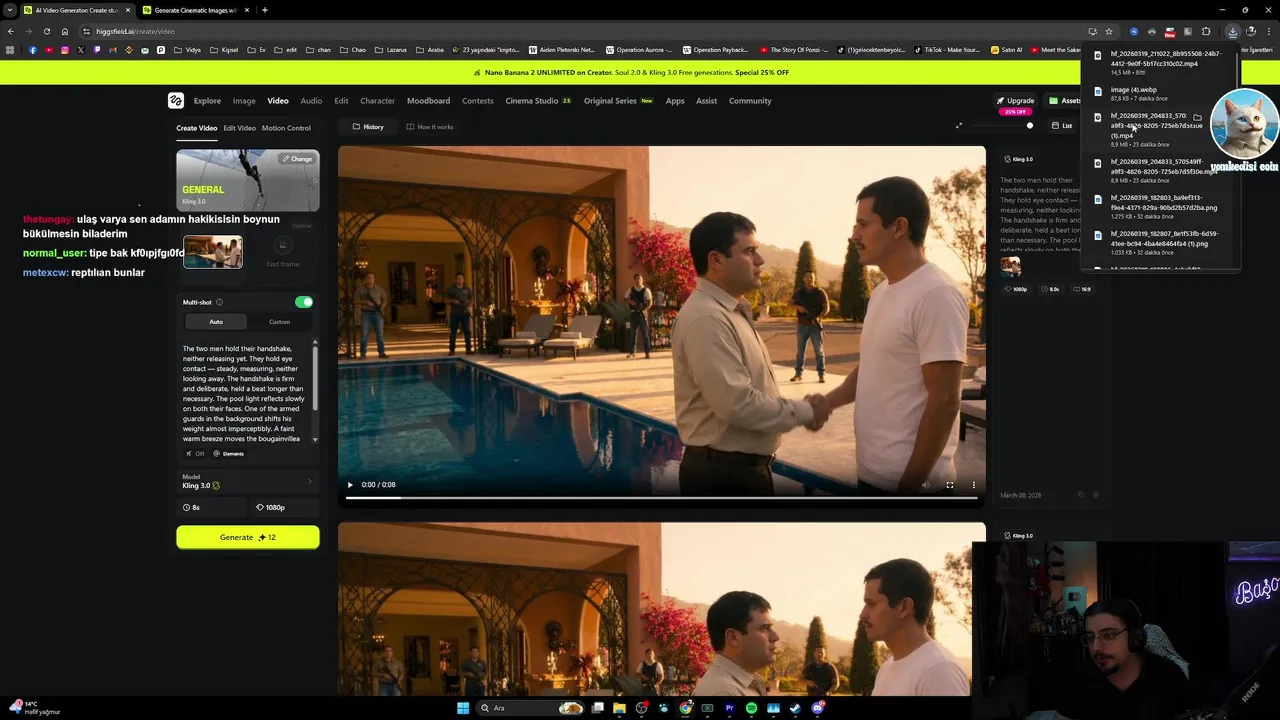
Task: Open the Higgsfield logo home icon
Action: 176,100
